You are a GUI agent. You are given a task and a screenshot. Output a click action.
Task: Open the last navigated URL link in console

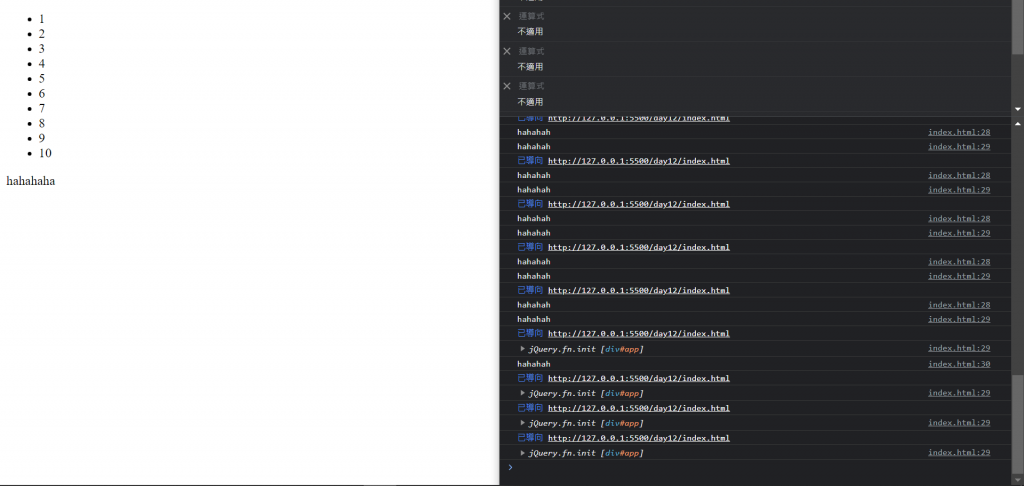pyautogui.click(x=639, y=438)
